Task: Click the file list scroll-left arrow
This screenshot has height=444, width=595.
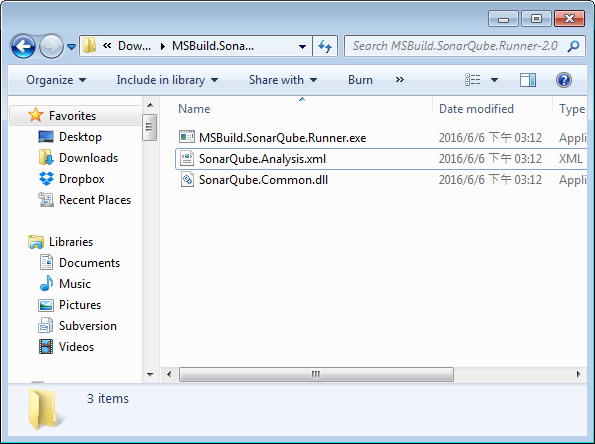Action: click(169, 375)
